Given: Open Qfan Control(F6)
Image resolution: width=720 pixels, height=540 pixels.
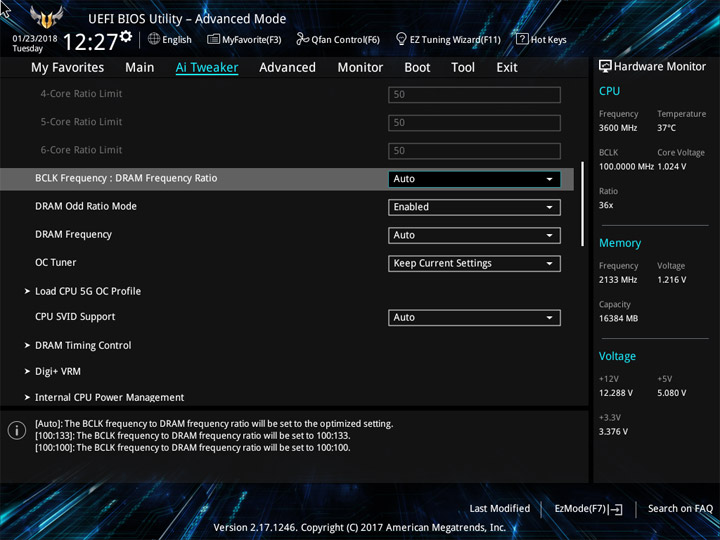Looking at the screenshot, I should [345, 39].
